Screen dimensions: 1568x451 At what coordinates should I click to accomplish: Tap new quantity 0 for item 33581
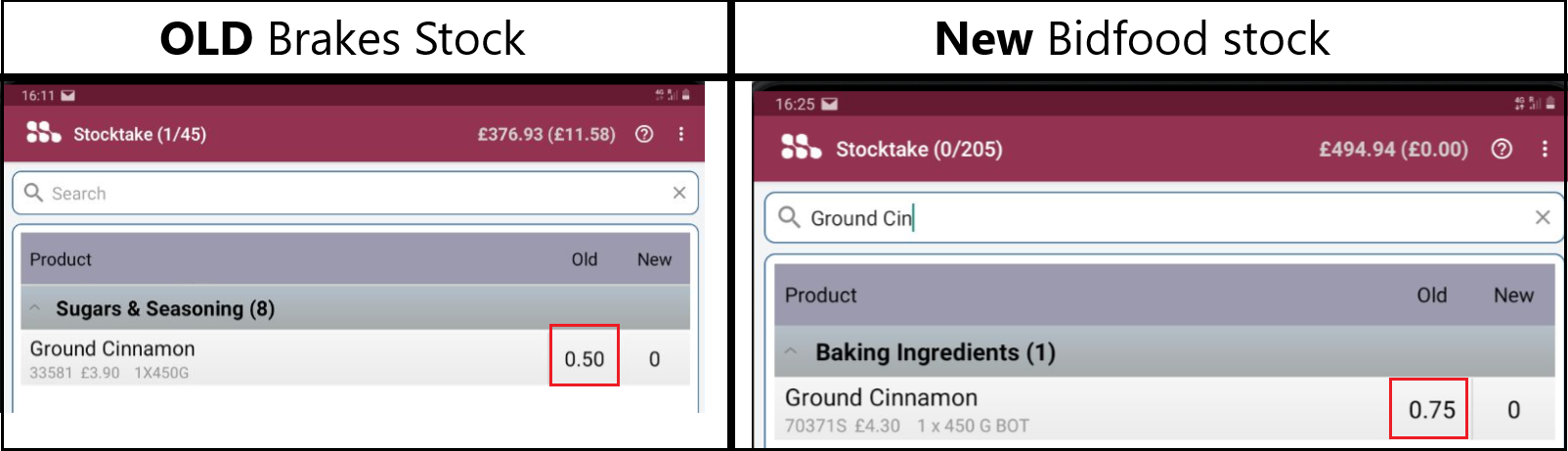654,359
